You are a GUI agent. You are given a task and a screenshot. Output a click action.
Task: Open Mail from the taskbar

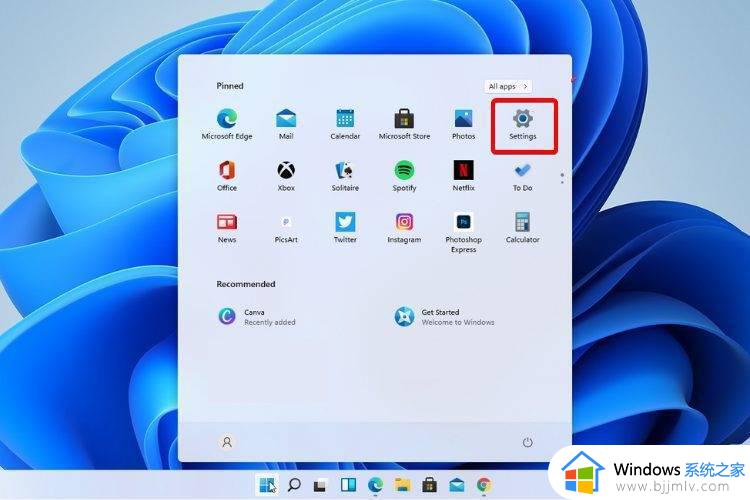[457, 485]
